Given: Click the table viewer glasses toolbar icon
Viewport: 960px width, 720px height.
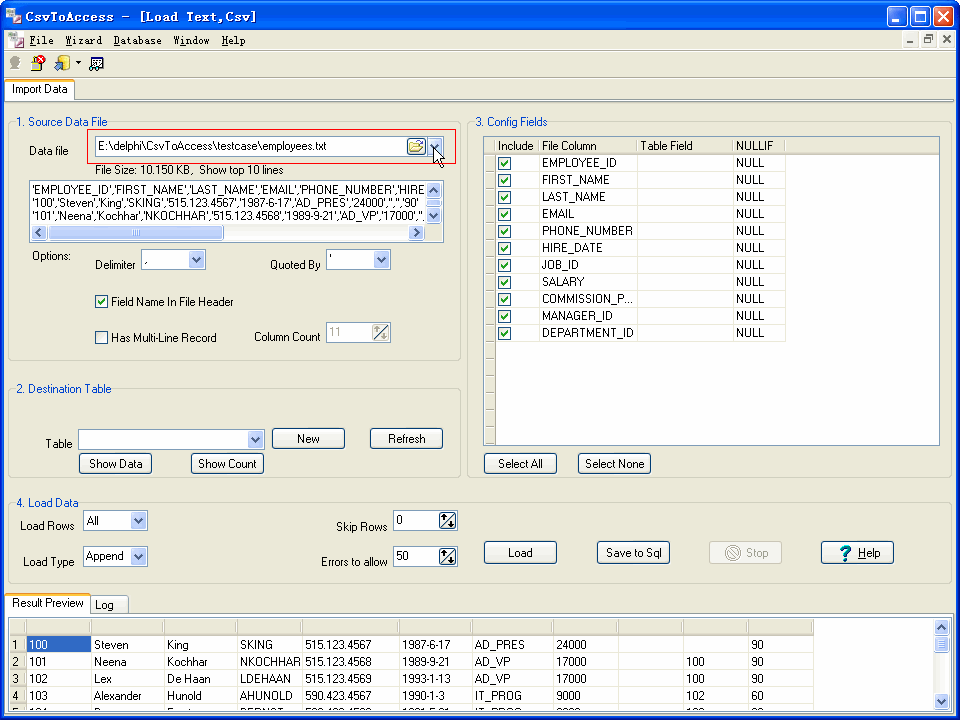Looking at the screenshot, I should (x=96, y=63).
